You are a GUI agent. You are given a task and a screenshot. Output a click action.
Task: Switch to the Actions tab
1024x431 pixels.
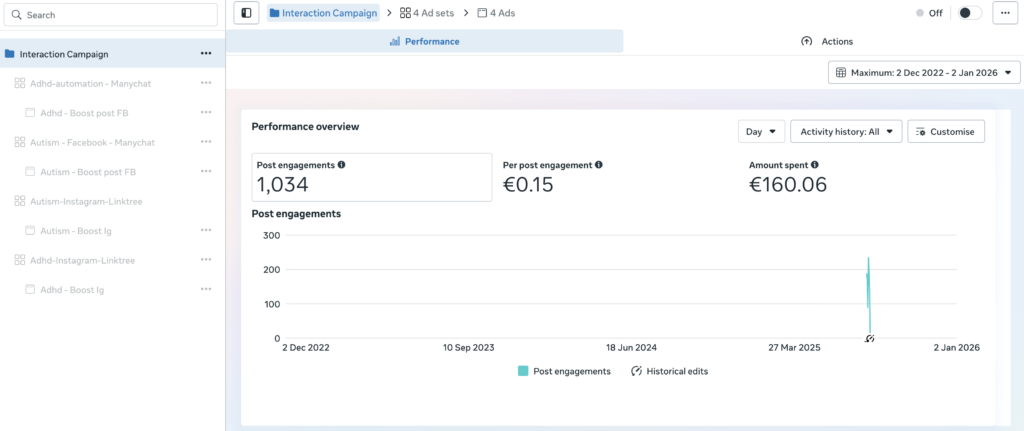pos(827,41)
